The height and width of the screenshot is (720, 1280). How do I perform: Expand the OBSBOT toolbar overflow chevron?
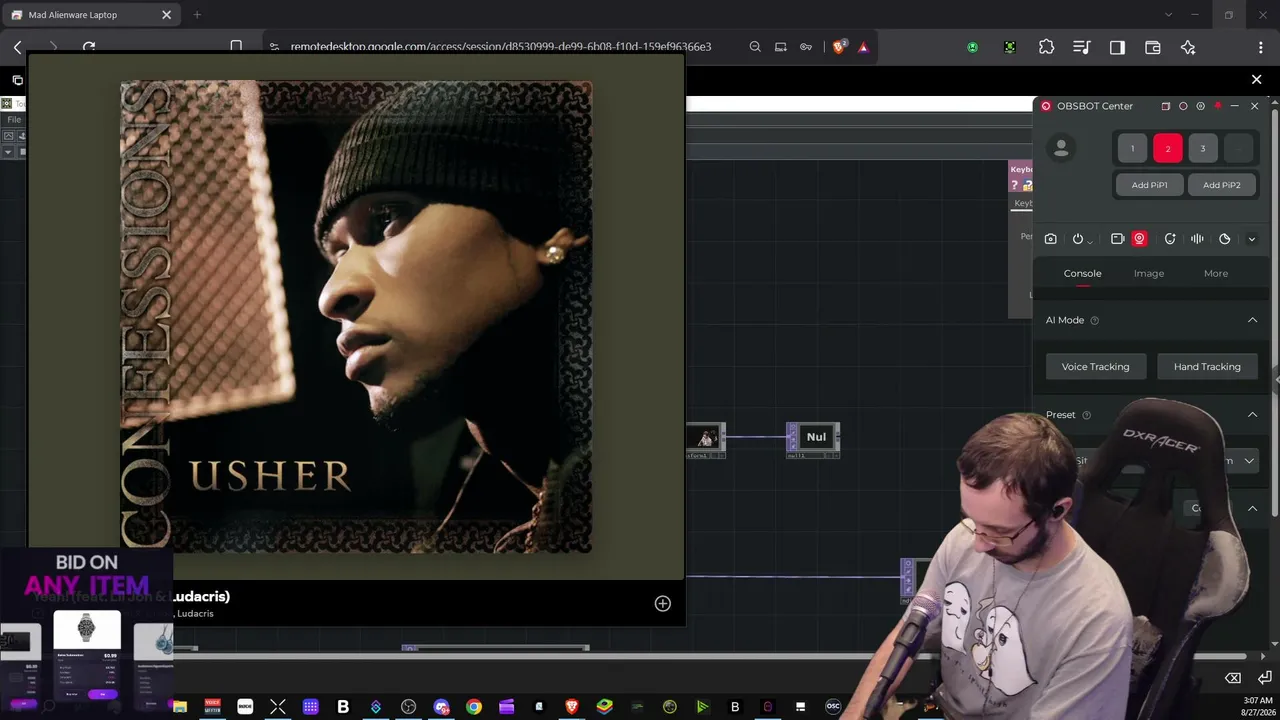pyautogui.click(x=1251, y=239)
